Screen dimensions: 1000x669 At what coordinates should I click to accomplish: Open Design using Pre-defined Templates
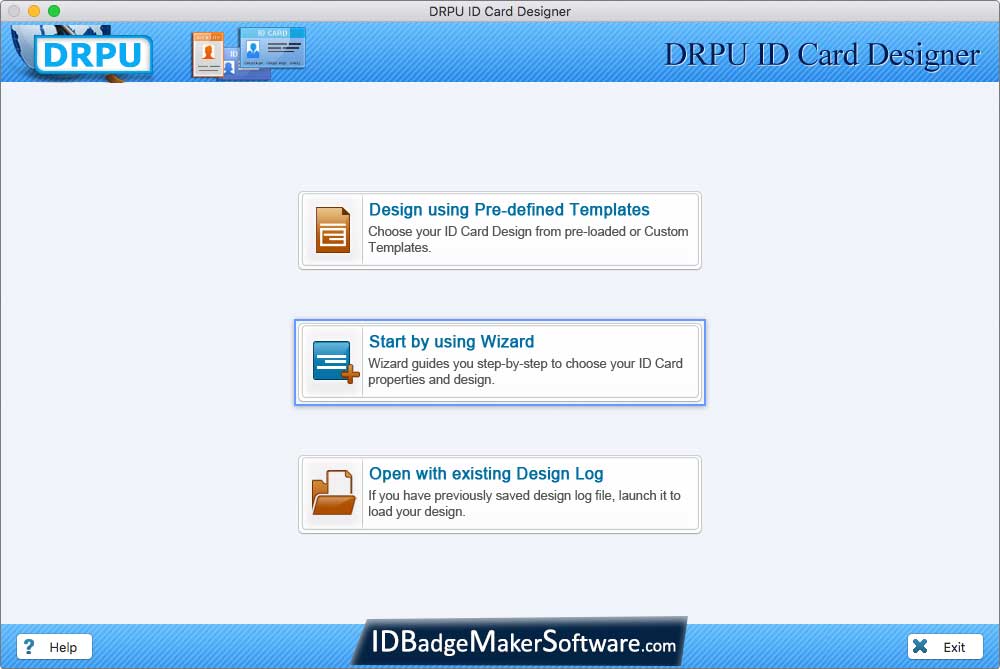[x=500, y=230]
